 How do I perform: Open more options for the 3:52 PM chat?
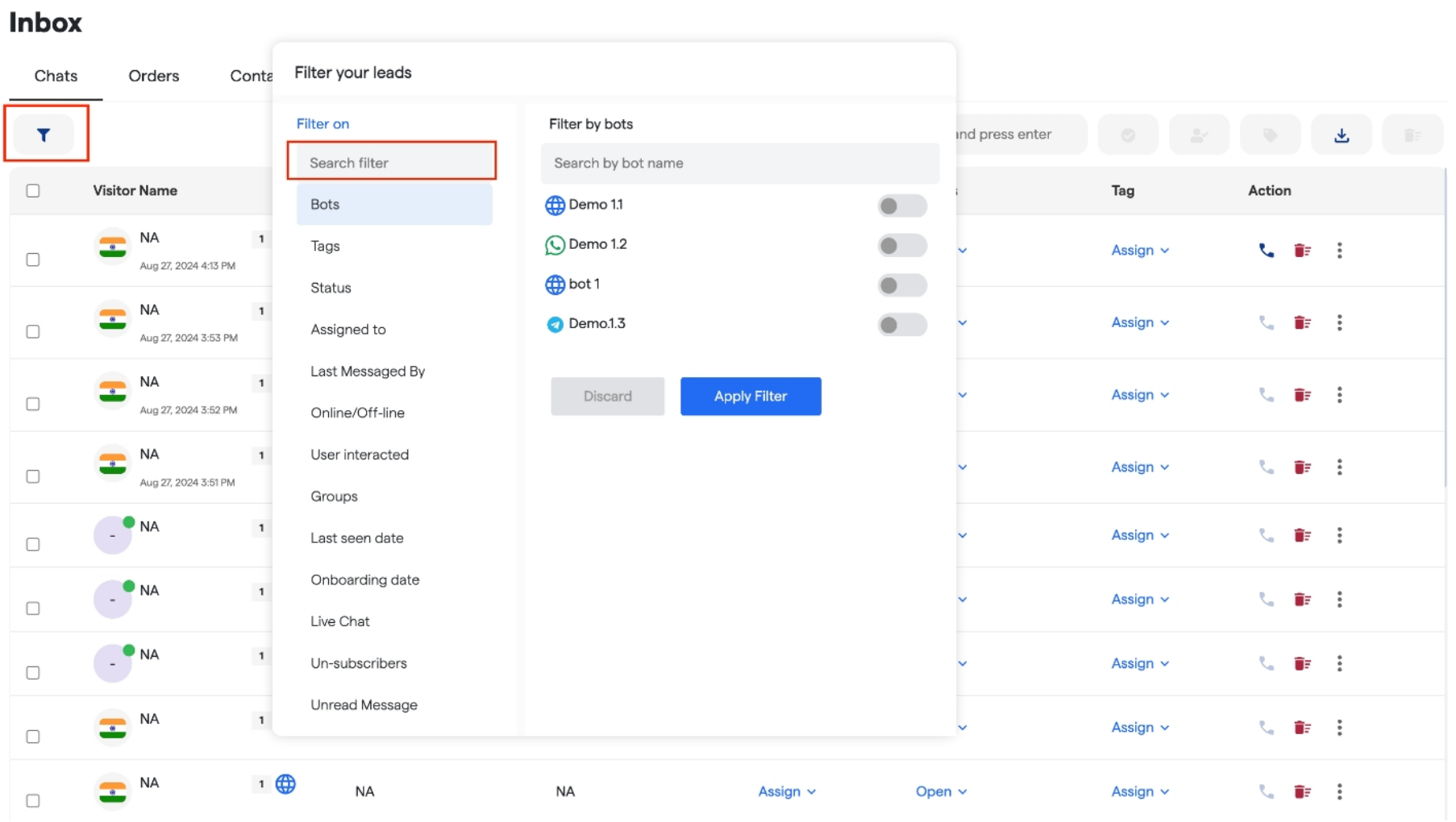click(x=1339, y=395)
